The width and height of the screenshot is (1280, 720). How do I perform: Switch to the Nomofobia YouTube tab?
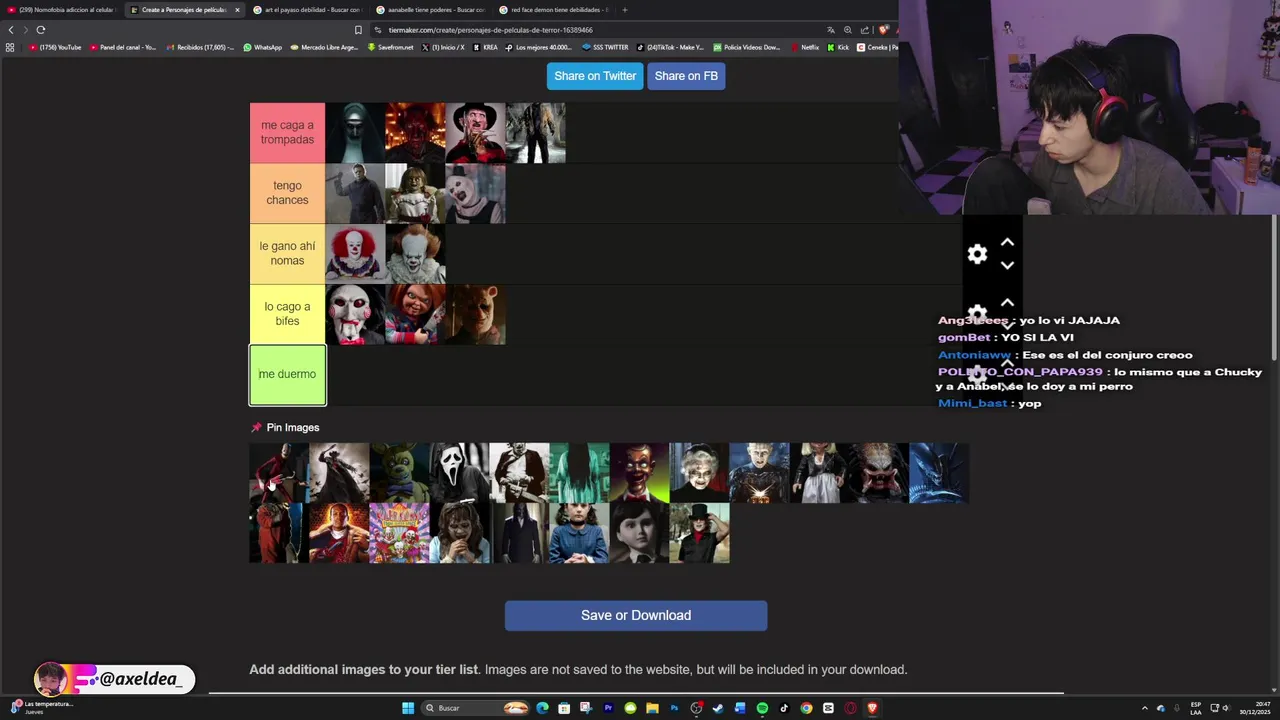62,10
